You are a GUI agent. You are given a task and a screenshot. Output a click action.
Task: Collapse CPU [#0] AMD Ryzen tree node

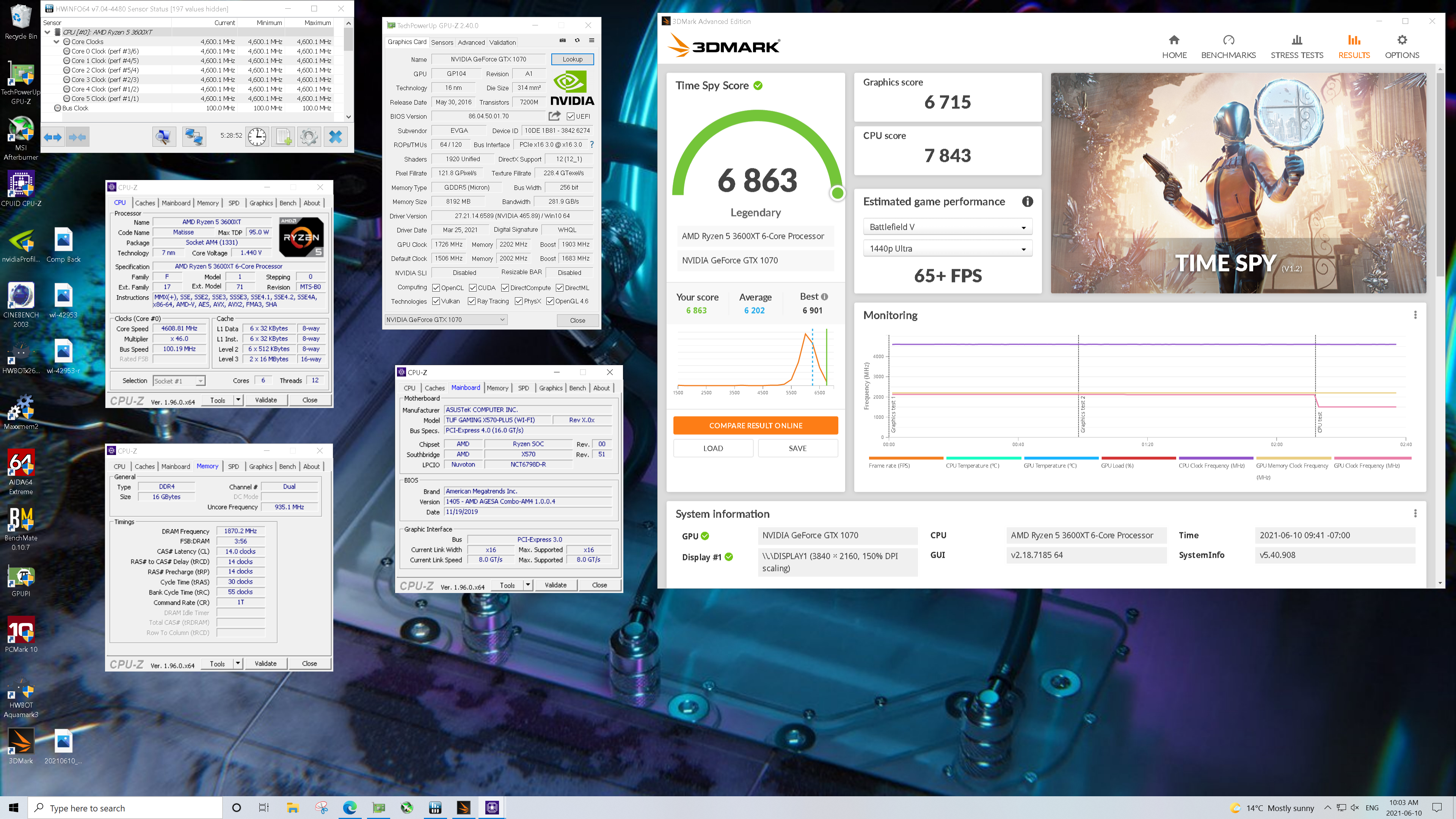[47, 32]
